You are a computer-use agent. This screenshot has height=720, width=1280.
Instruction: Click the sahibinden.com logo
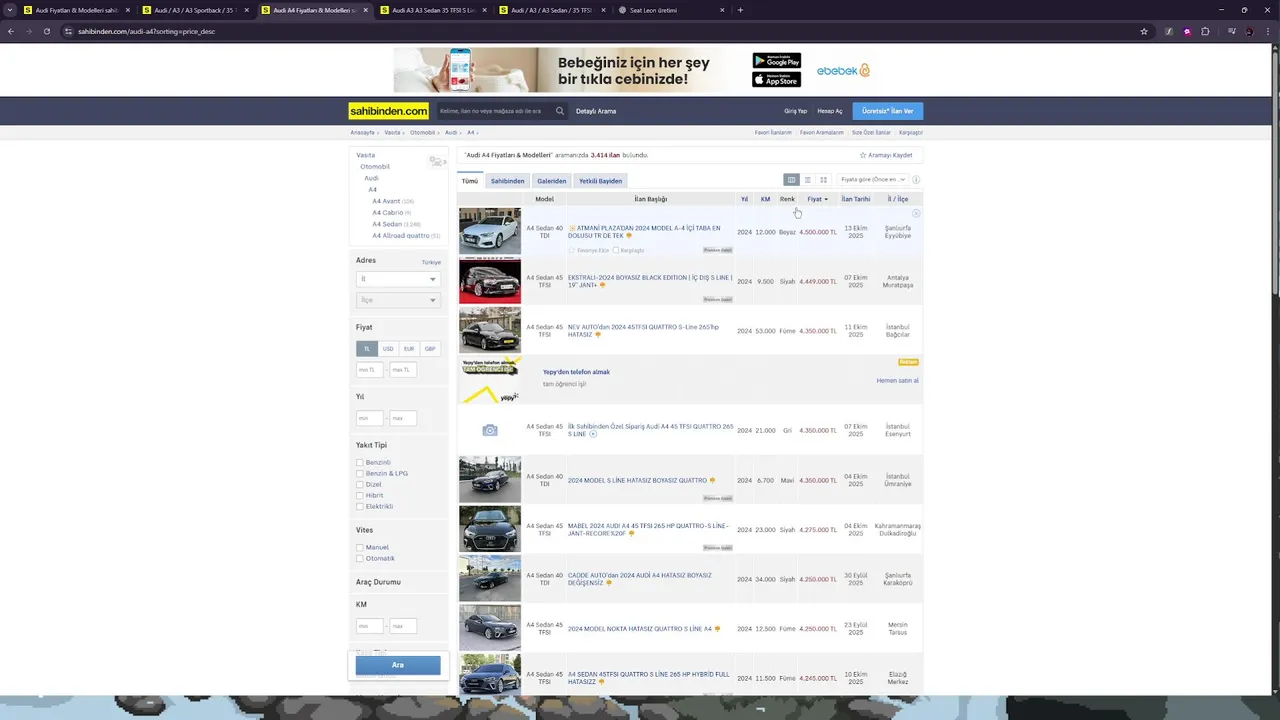pyautogui.click(x=389, y=111)
